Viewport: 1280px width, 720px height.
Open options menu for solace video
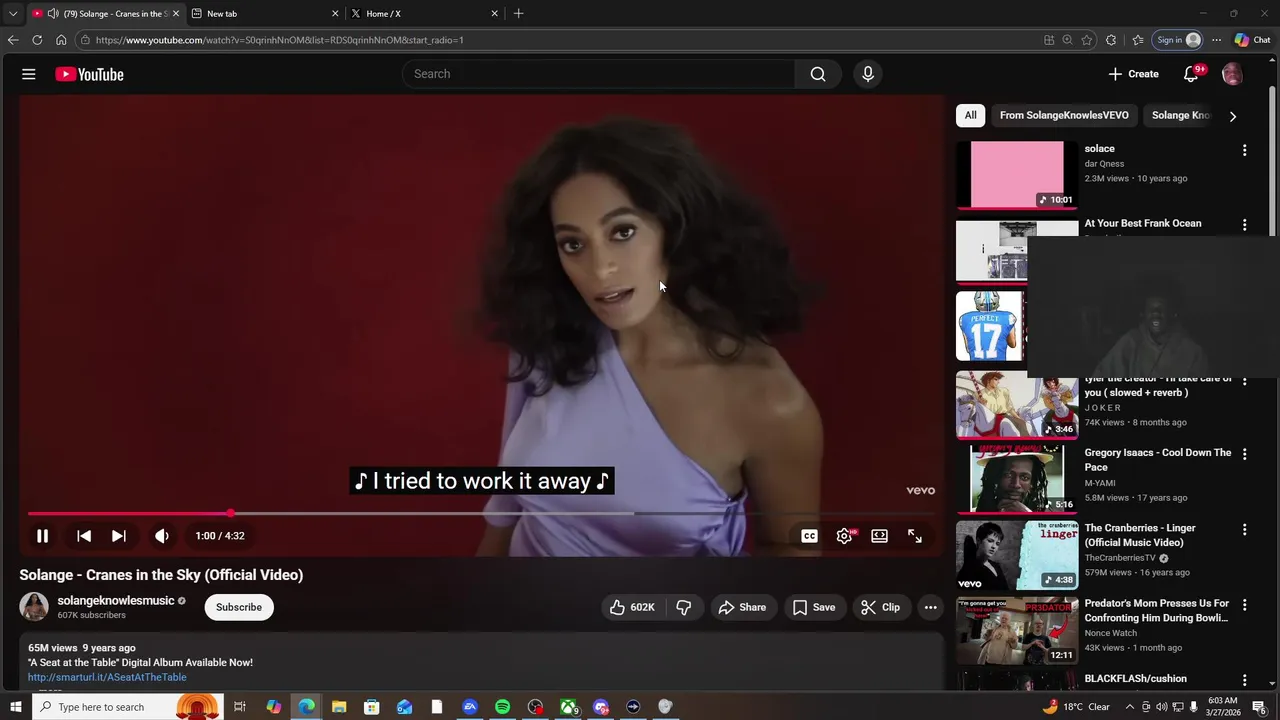point(1245,150)
